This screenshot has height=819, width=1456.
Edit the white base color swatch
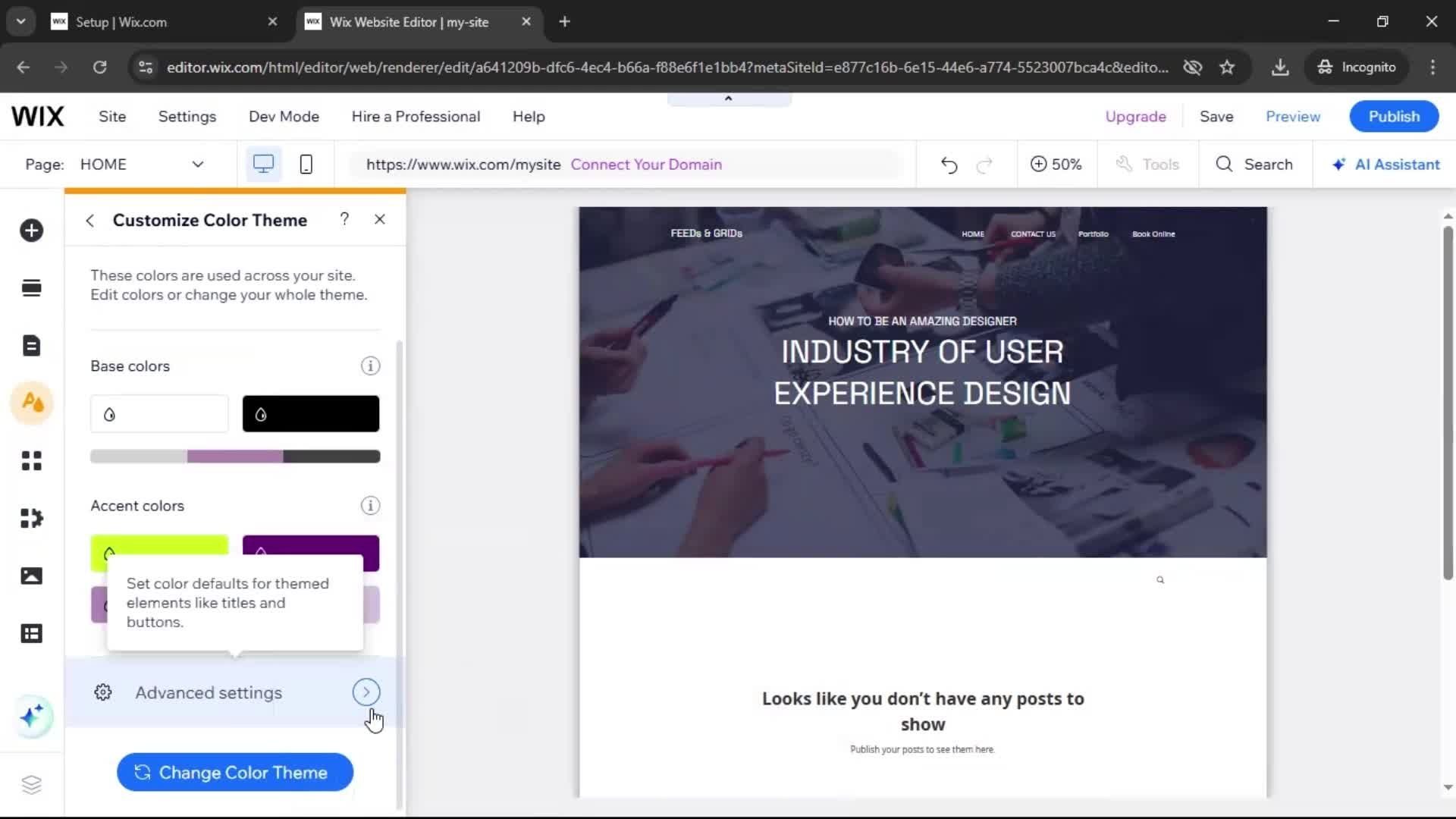pyautogui.click(x=159, y=414)
